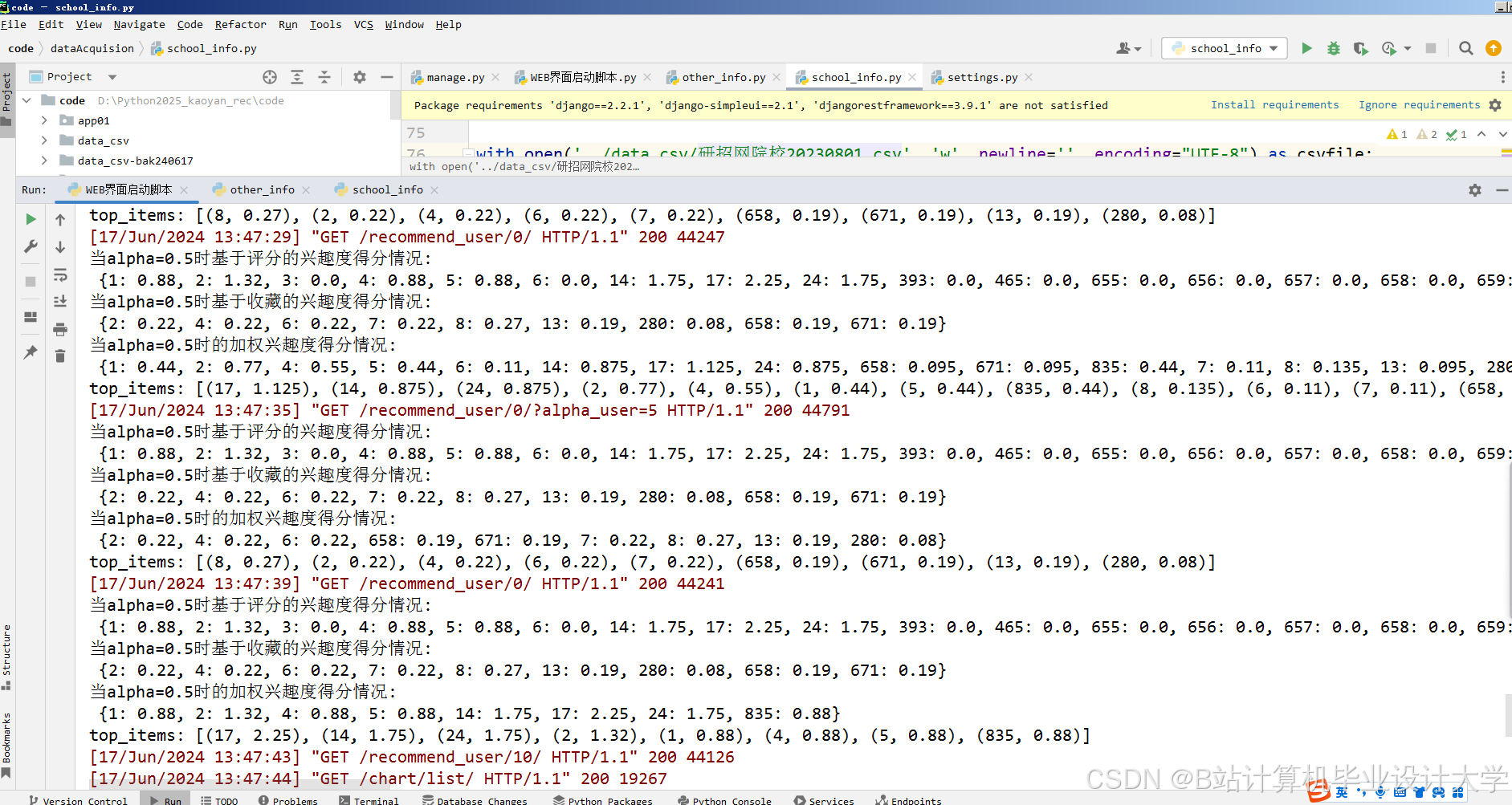Debug the school_info configuration
This screenshot has width=1512, height=805.
pos(1334,48)
